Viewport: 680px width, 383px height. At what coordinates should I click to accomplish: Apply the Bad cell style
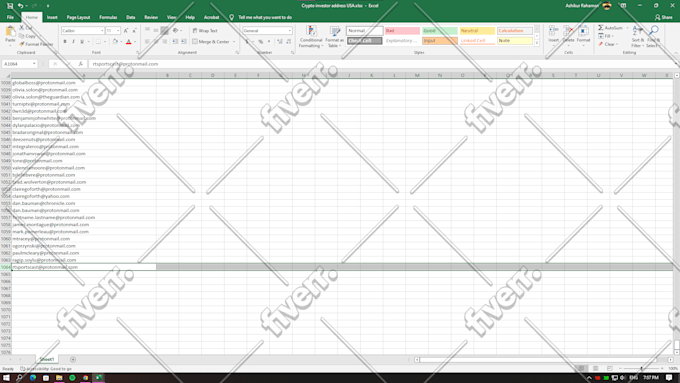(x=402, y=31)
